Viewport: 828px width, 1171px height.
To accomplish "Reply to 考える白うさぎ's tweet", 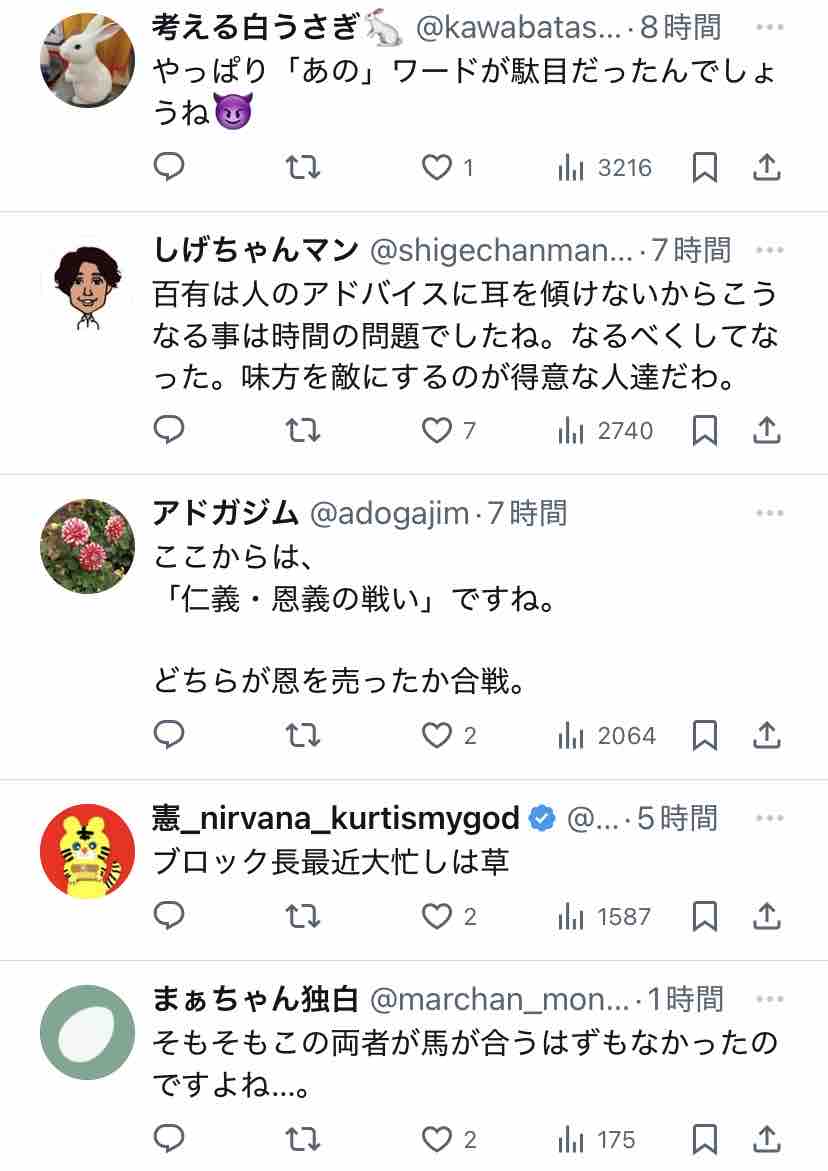I will click(170, 168).
